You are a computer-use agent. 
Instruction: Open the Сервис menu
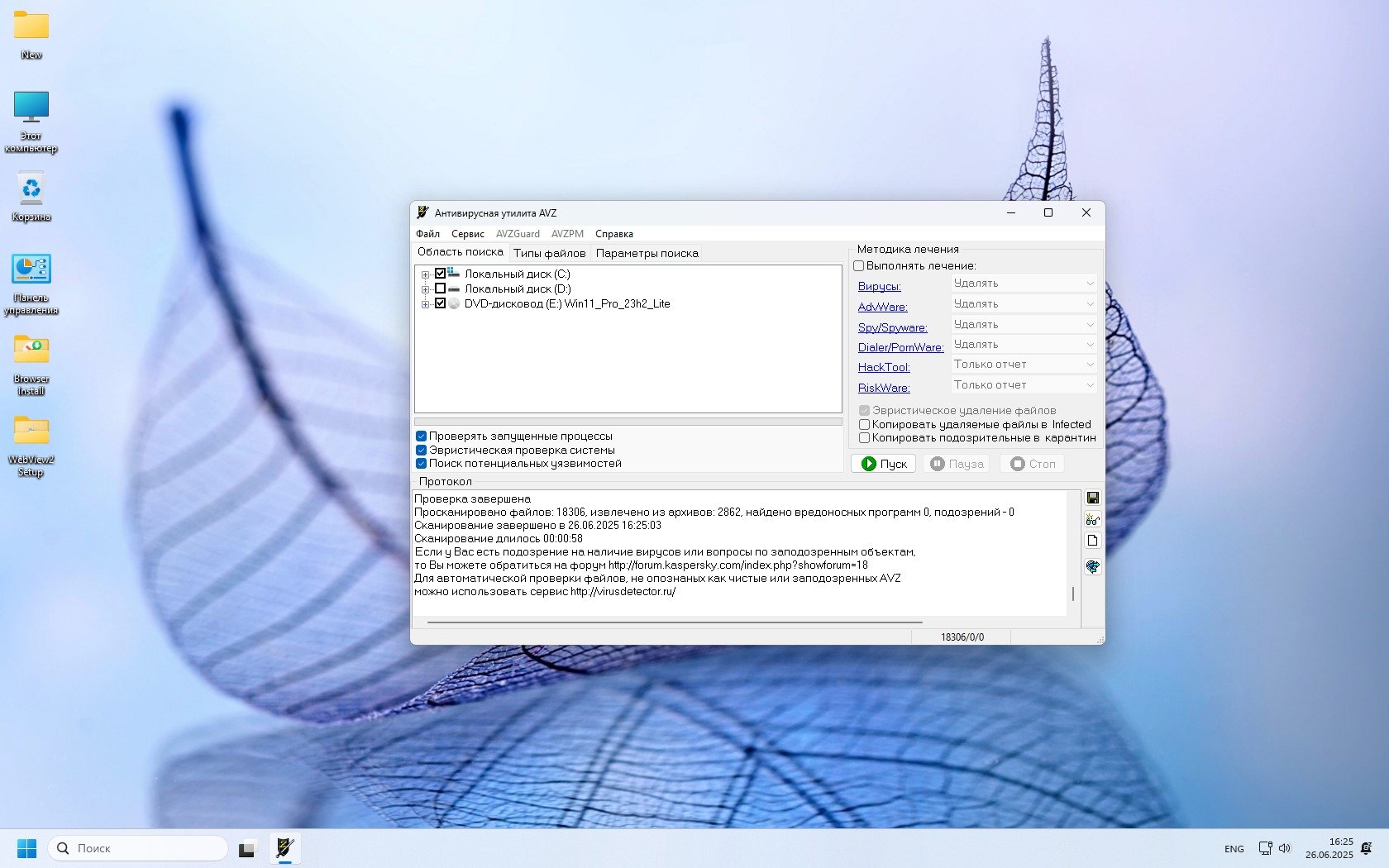(x=467, y=234)
